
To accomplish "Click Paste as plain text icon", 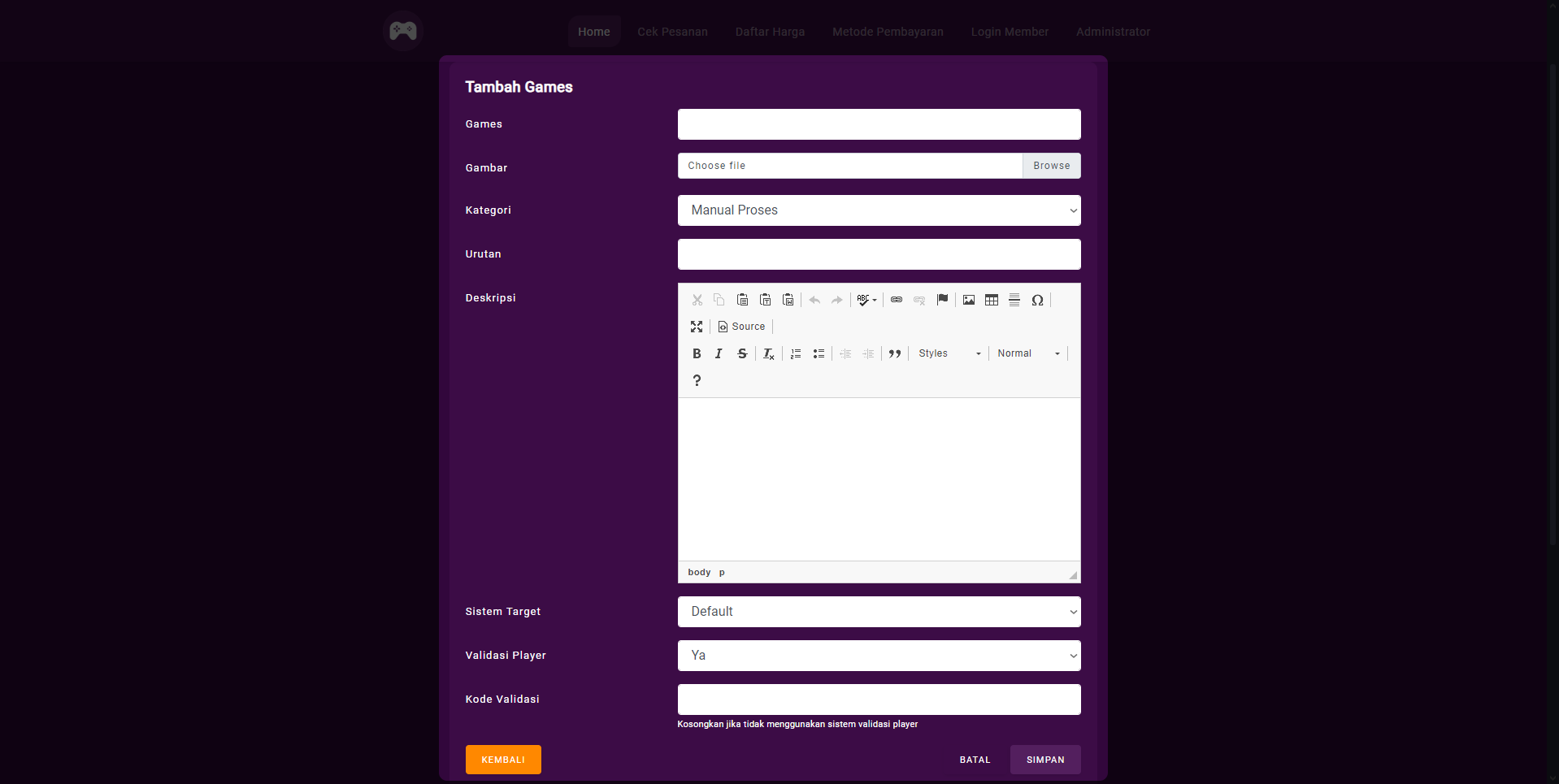I will 765,300.
